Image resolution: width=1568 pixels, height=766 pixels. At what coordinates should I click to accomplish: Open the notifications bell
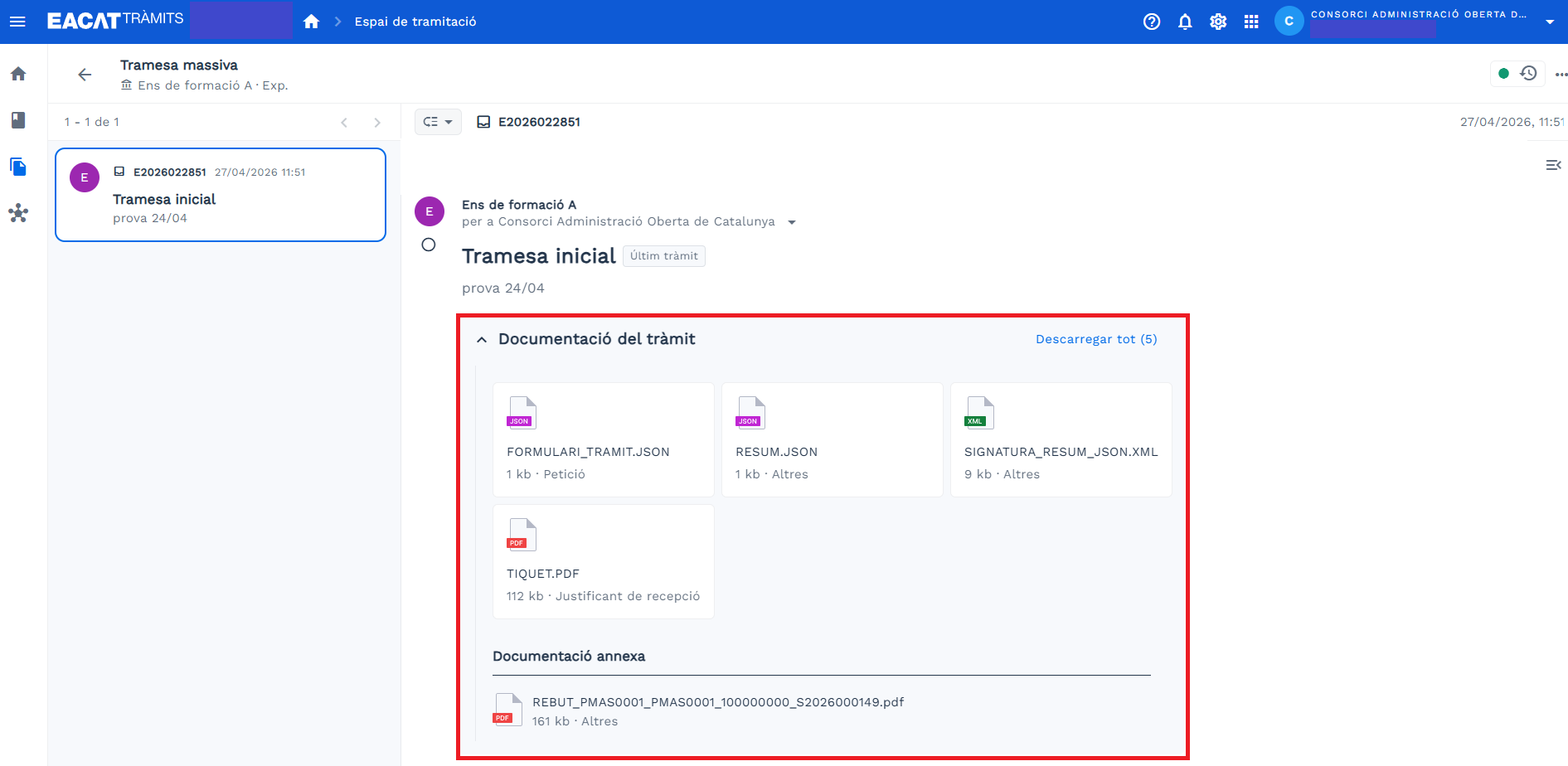tap(1185, 22)
